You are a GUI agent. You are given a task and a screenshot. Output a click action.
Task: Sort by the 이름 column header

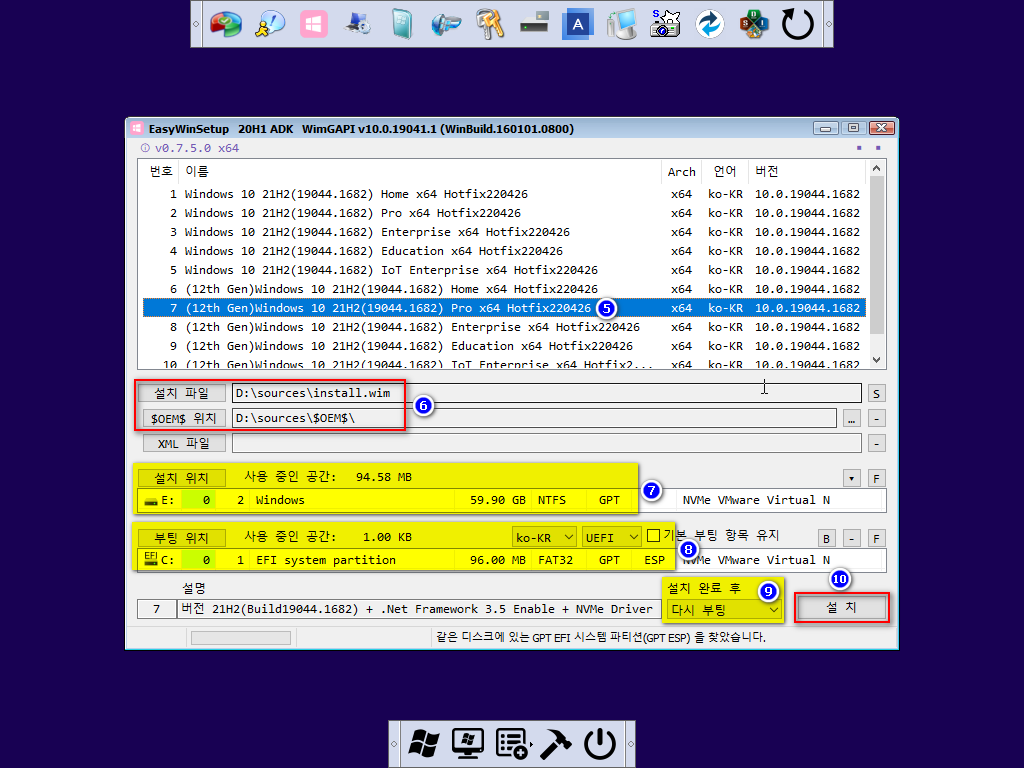tap(420, 171)
